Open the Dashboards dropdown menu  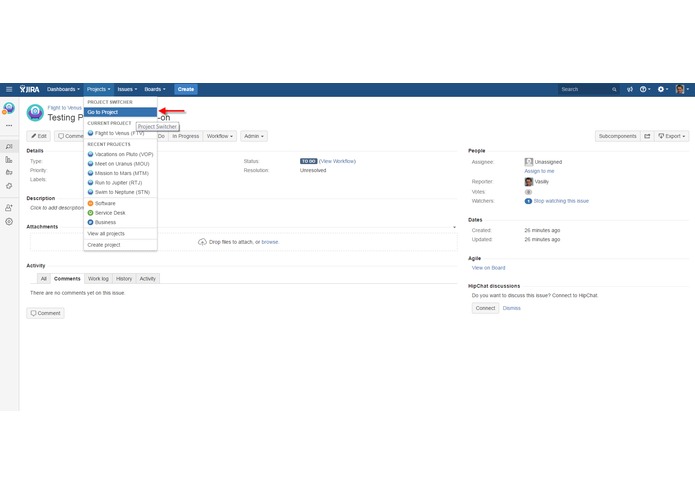pos(63,89)
